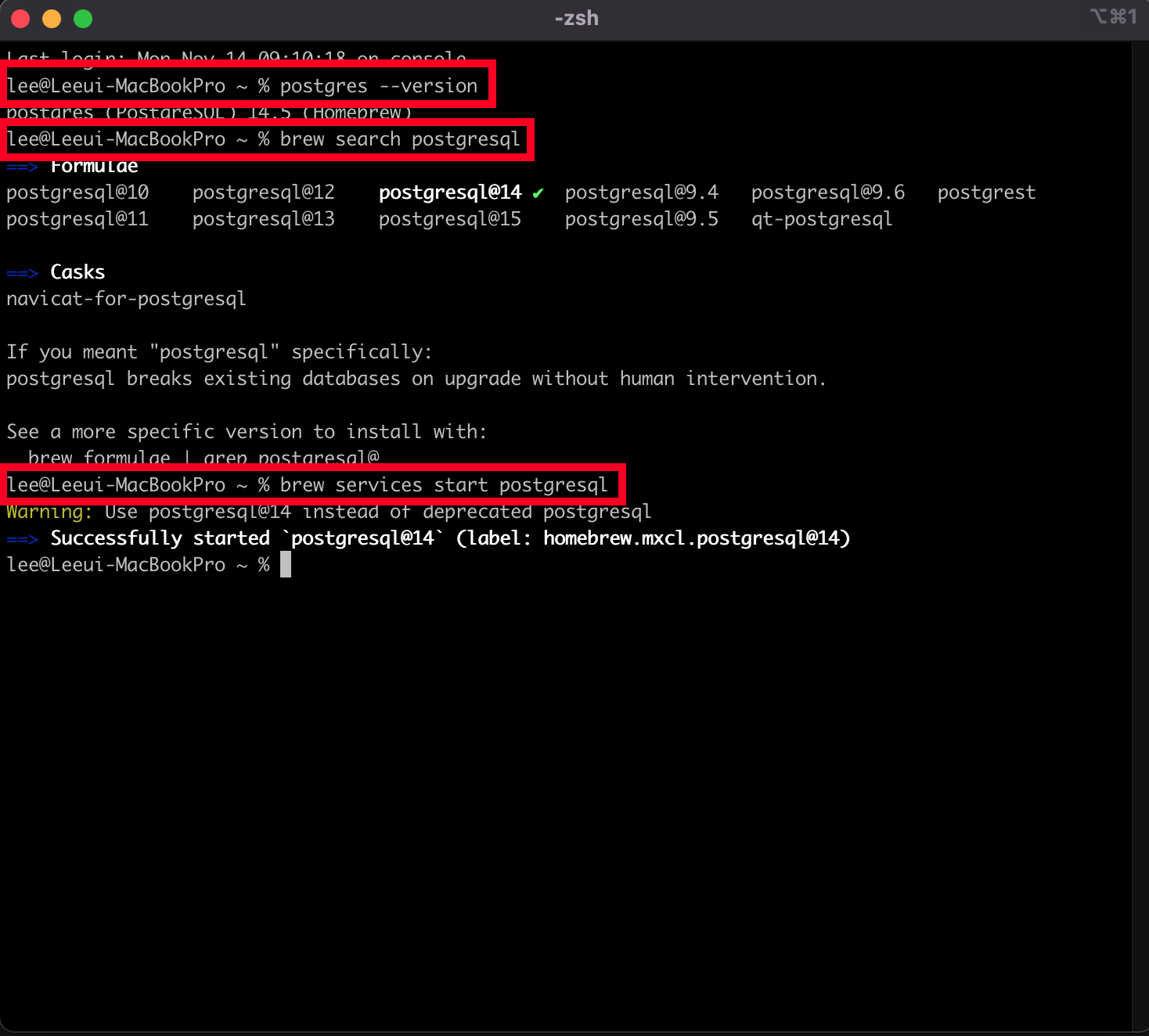Click the postgresql@12 formula name

point(264,192)
